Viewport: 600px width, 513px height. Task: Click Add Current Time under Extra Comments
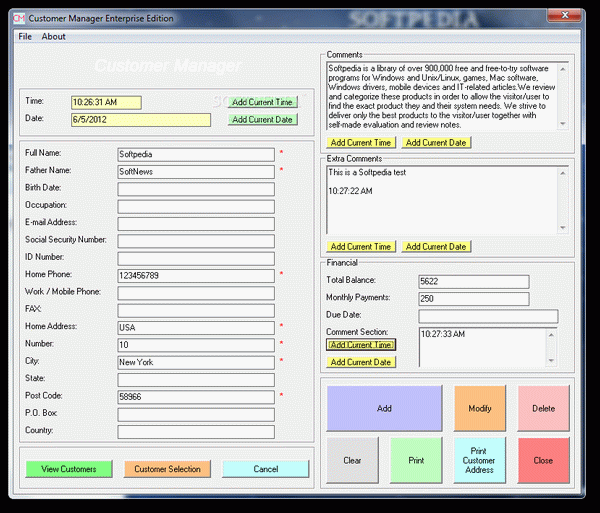point(361,247)
